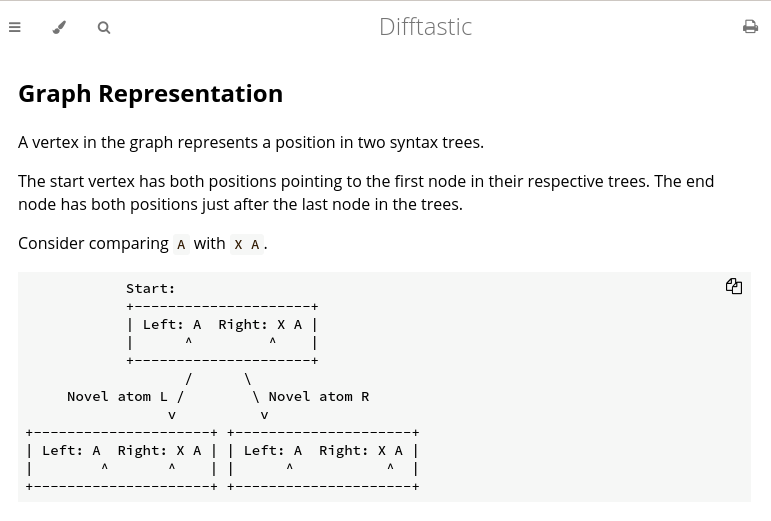Click the inline code "X A" snippet
771x521 pixels.
point(246,244)
